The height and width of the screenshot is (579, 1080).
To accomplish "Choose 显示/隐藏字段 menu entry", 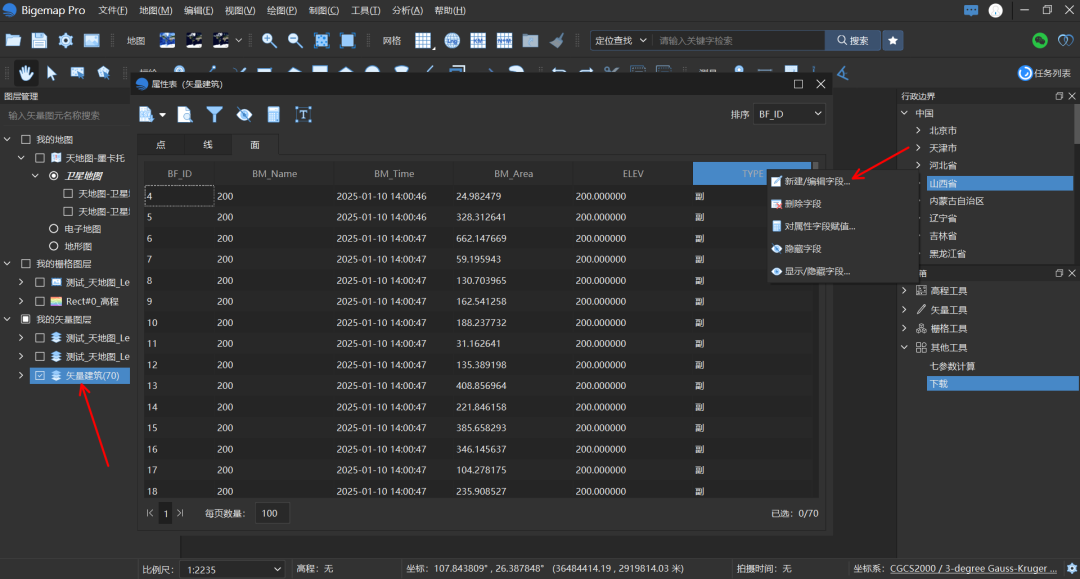I will pos(842,271).
